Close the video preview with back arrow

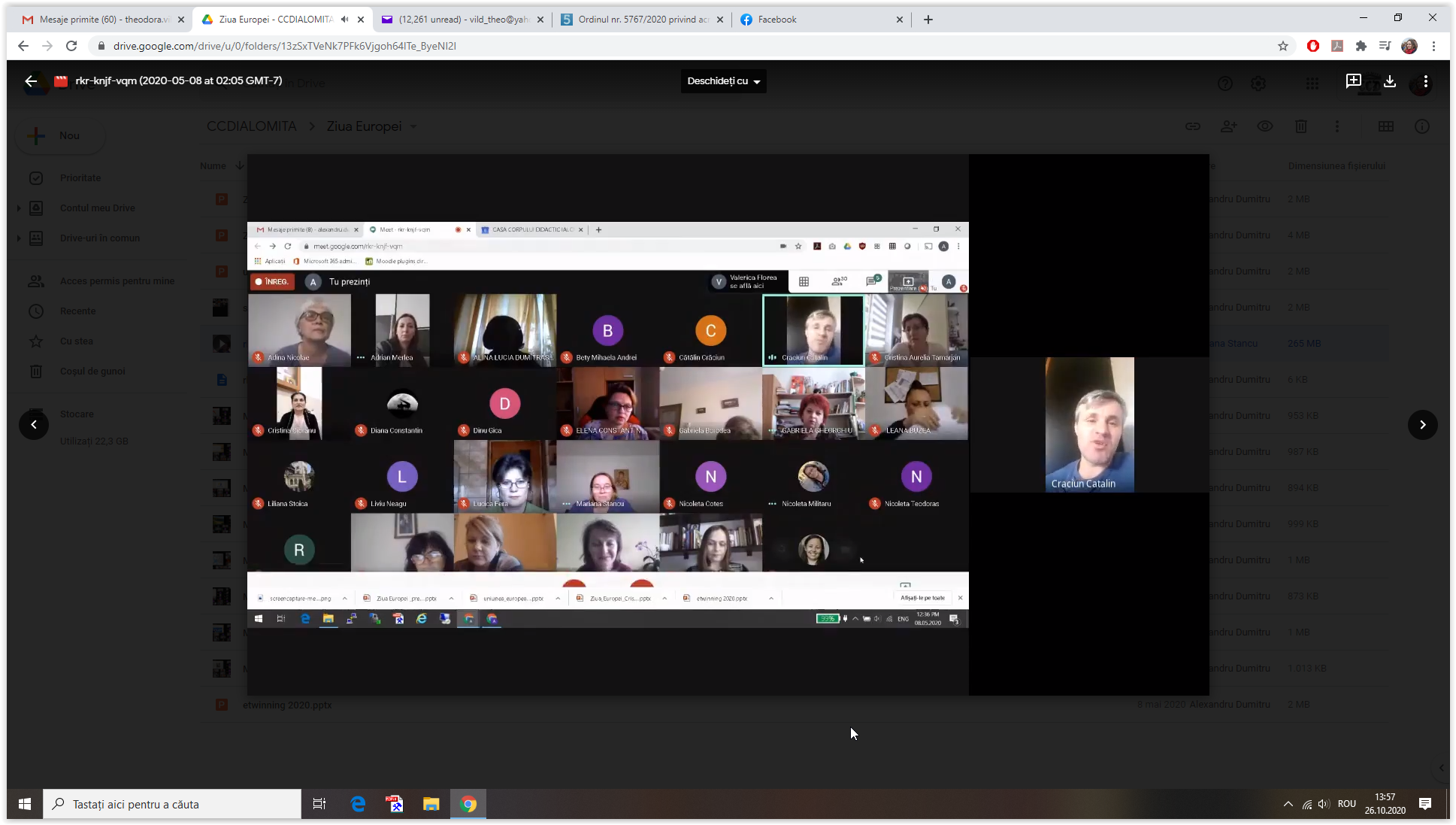[x=31, y=81]
